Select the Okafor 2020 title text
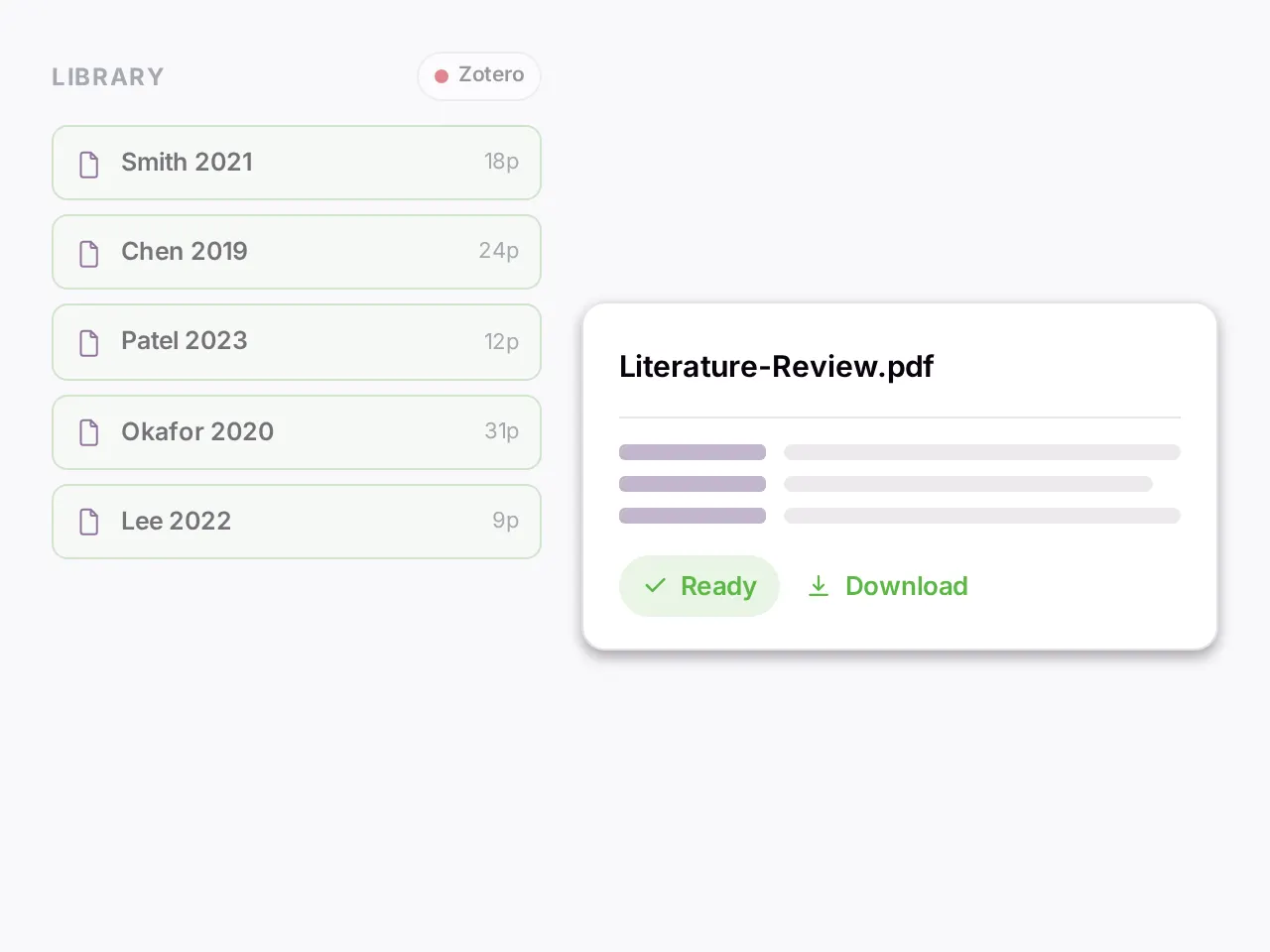1270x952 pixels. pyautogui.click(x=197, y=431)
